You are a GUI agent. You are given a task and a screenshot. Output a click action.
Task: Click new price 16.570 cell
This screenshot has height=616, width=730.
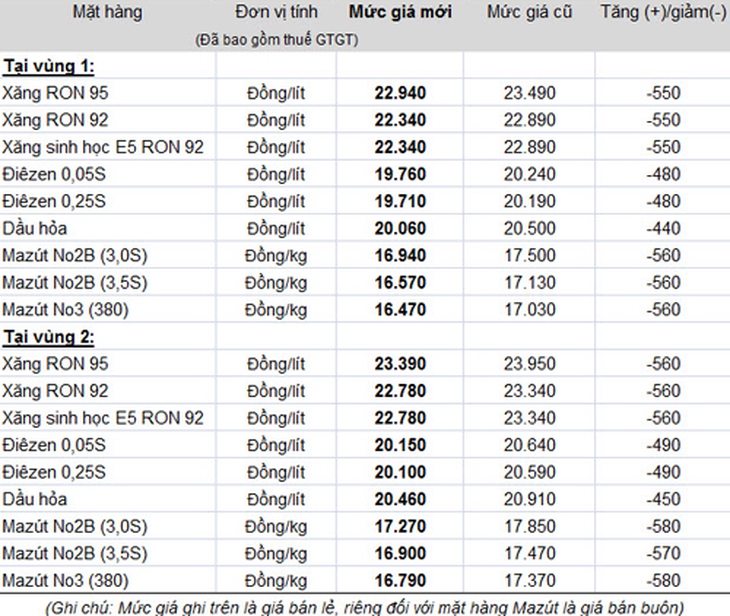(400, 282)
